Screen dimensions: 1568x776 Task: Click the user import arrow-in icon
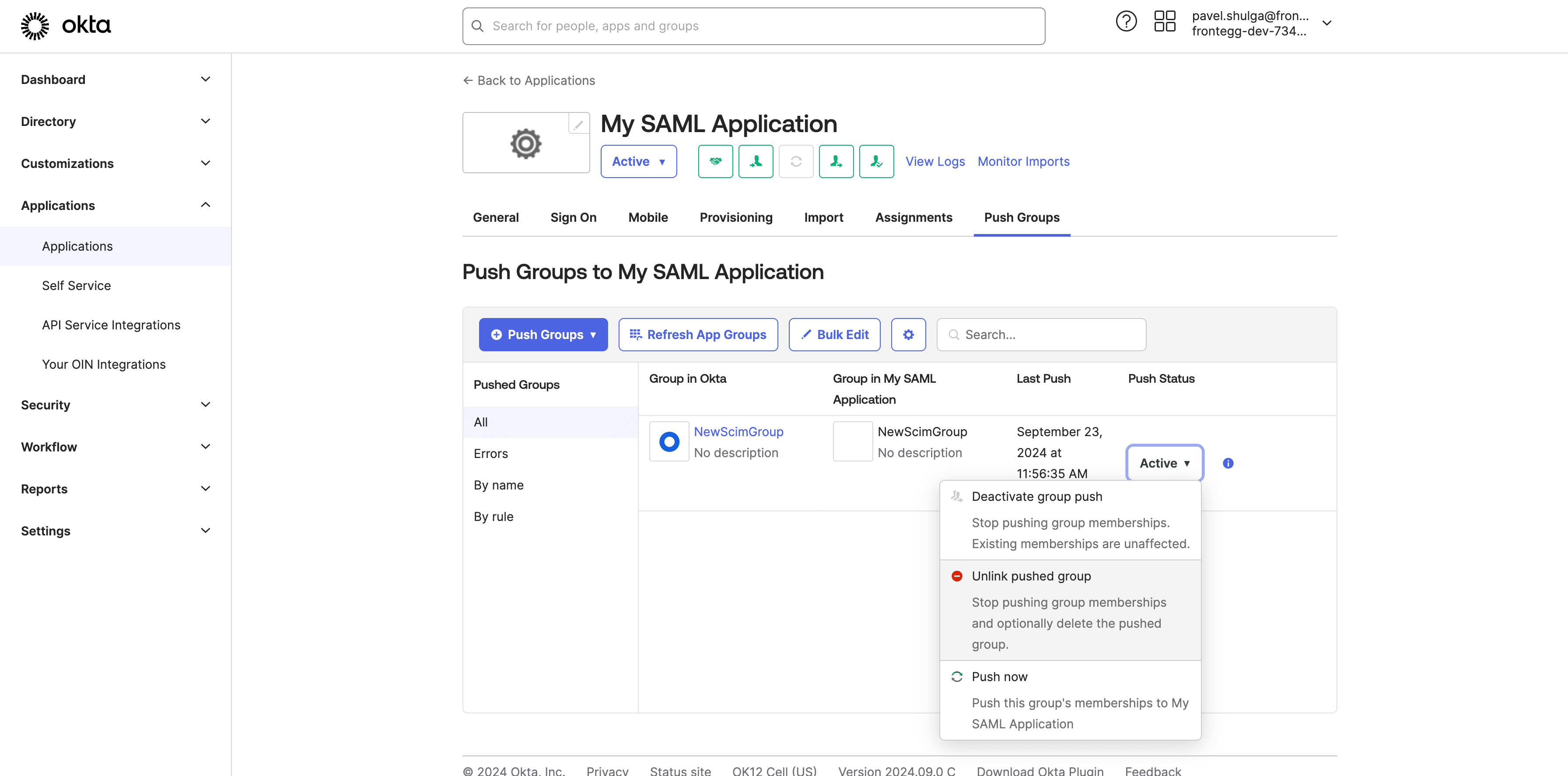pyautogui.click(x=756, y=161)
